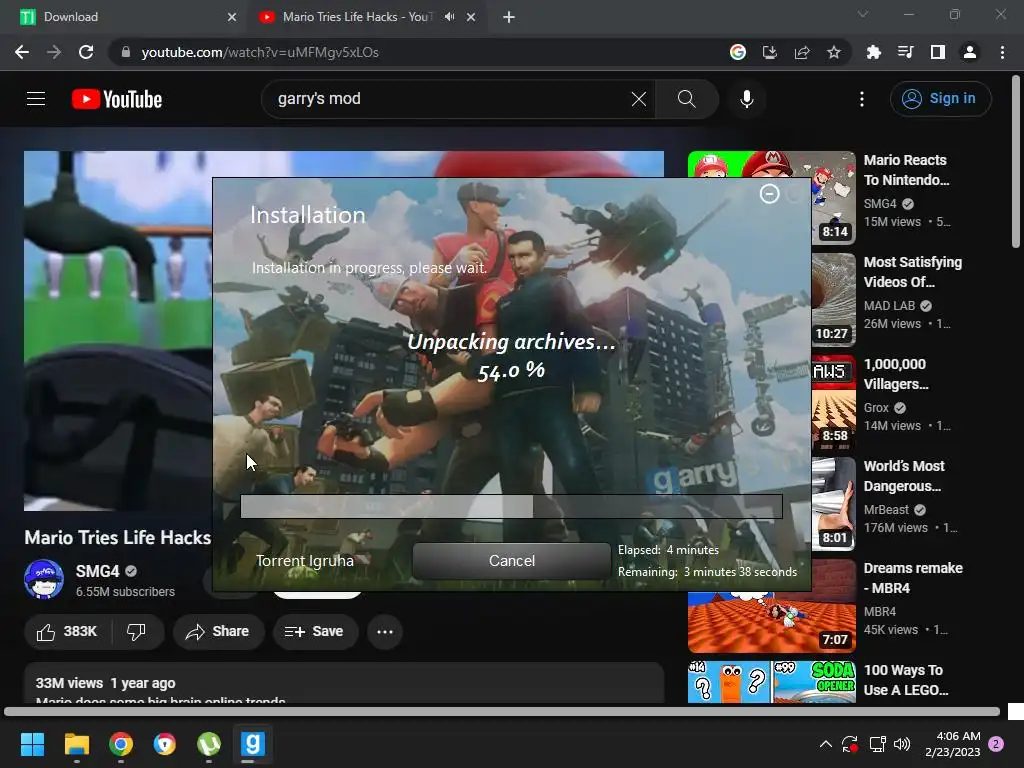Reload the YouTube page
The height and width of the screenshot is (768, 1024).
coord(86,52)
